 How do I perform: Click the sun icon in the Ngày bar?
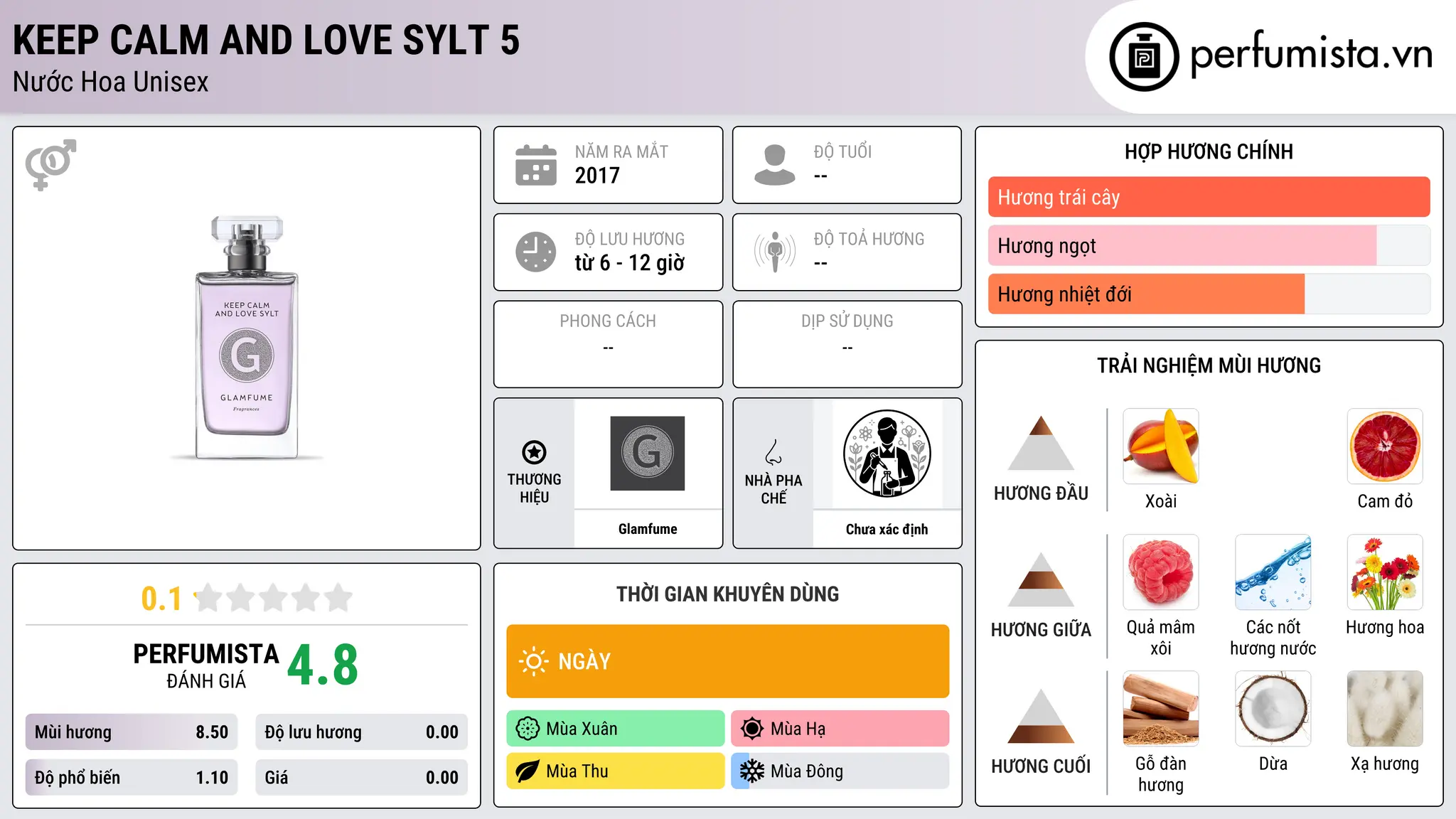[x=533, y=661]
